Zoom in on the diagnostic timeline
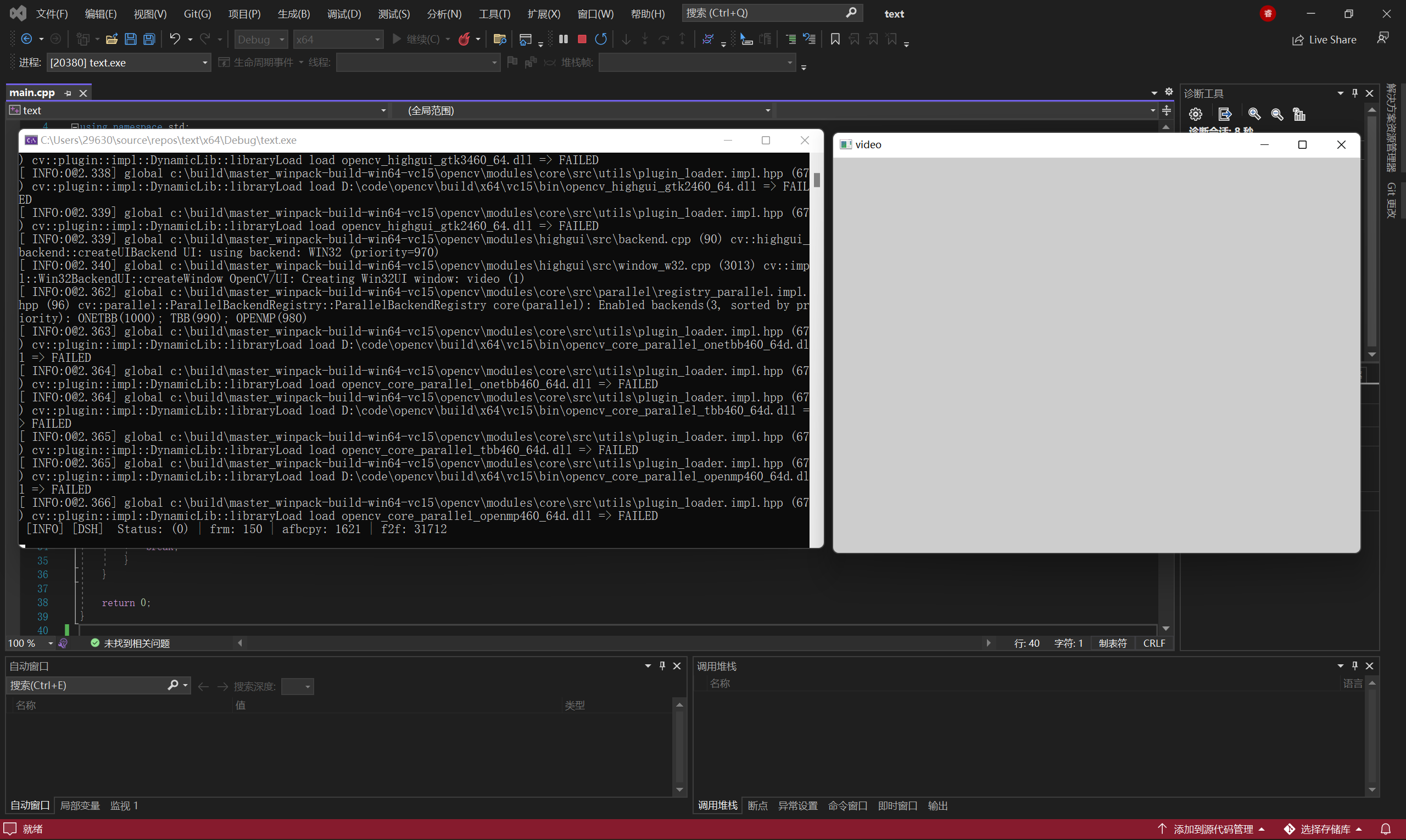1406x840 pixels. tap(1254, 114)
